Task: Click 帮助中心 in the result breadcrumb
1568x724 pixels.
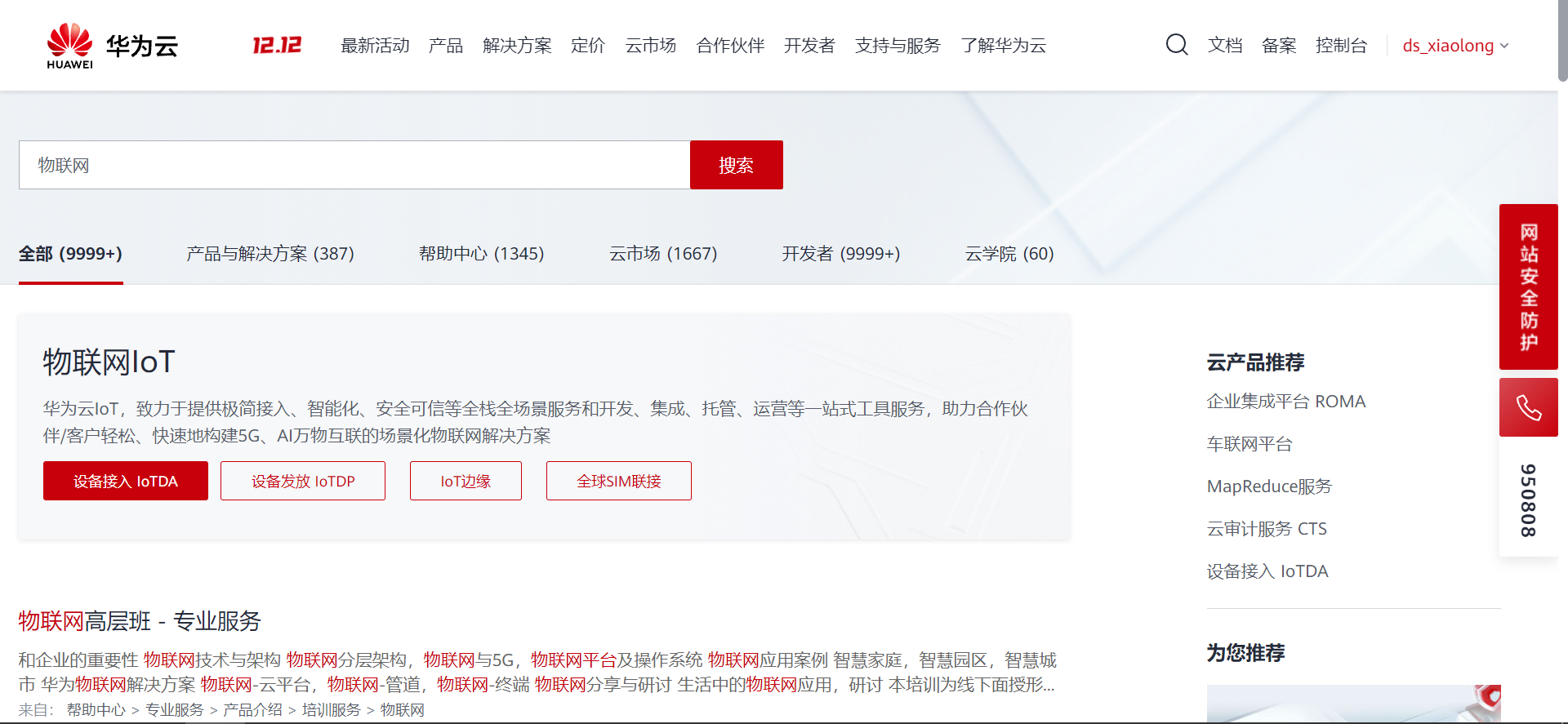Action: (96, 710)
